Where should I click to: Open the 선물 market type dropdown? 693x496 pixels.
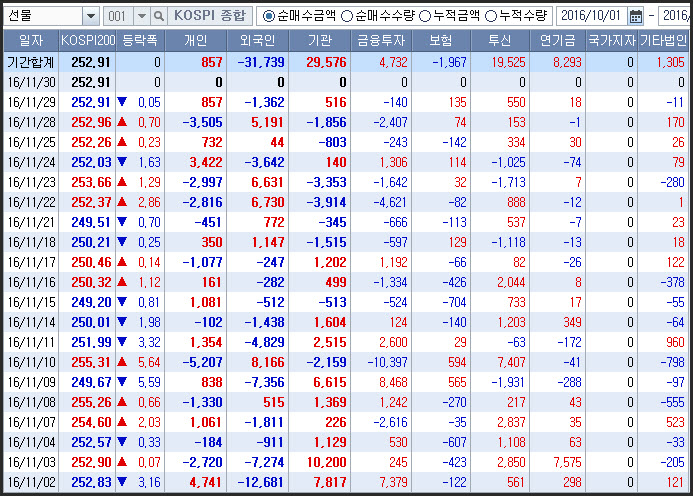[x=91, y=16]
